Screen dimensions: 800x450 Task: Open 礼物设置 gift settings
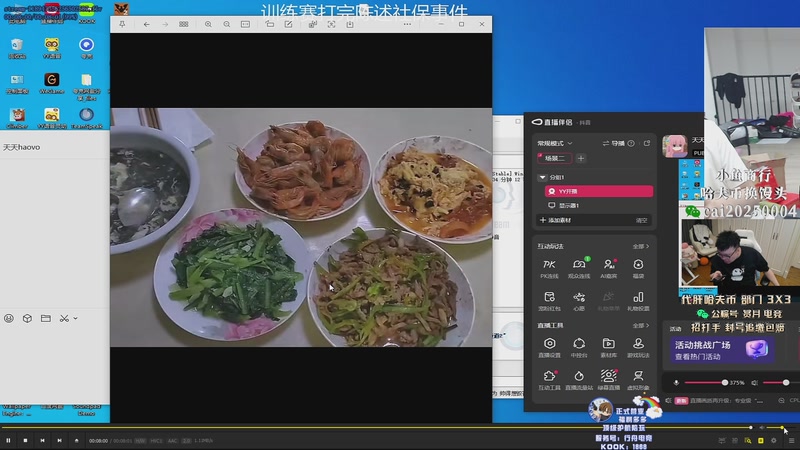coord(638,301)
